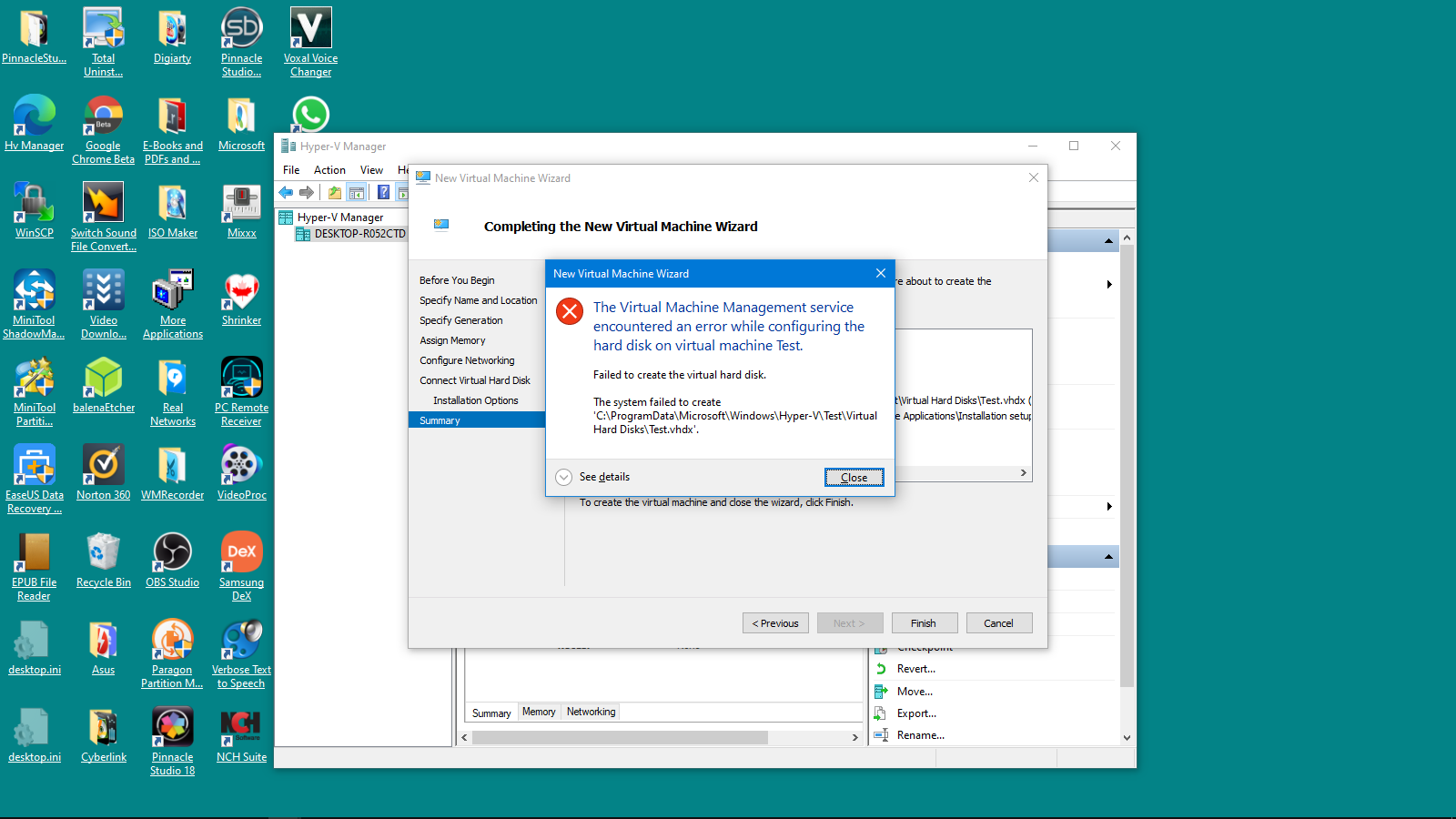The image size is (1456, 819).
Task: Toggle Show/Hide Console Tree toolbar icon
Action: point(357,192)
